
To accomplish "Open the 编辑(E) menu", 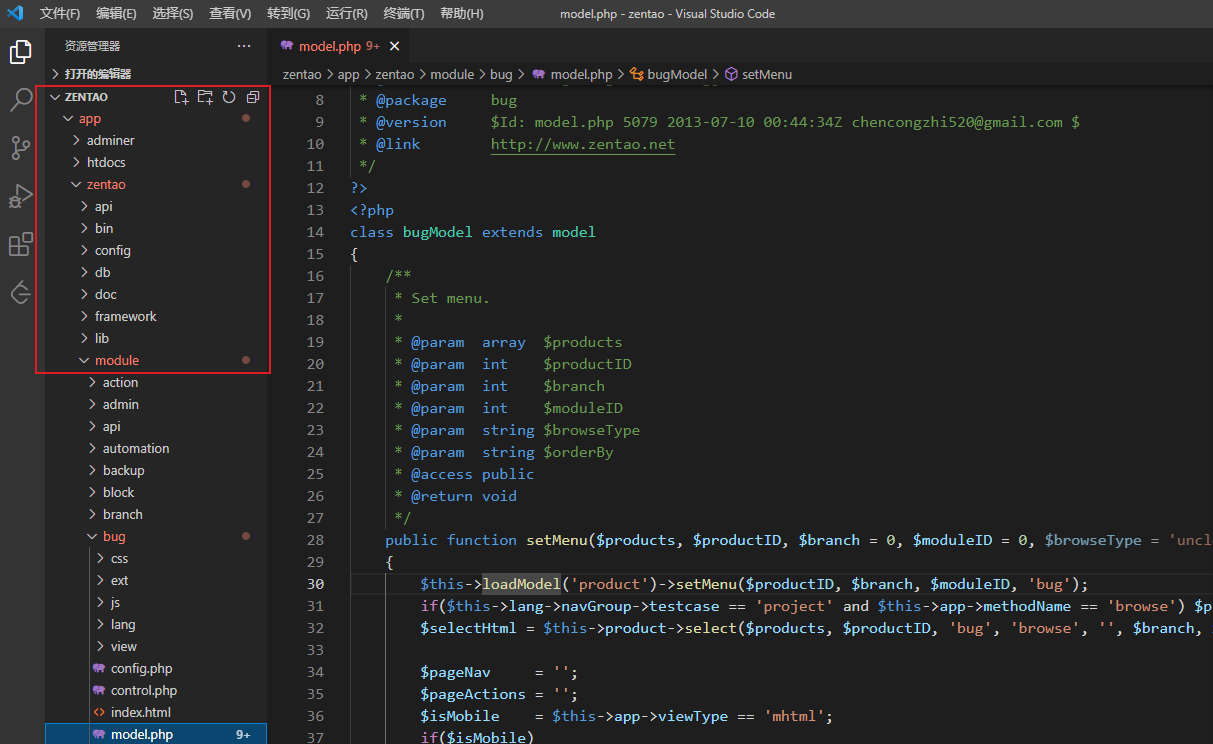I will pyautogui.click(x=116, y=14).
